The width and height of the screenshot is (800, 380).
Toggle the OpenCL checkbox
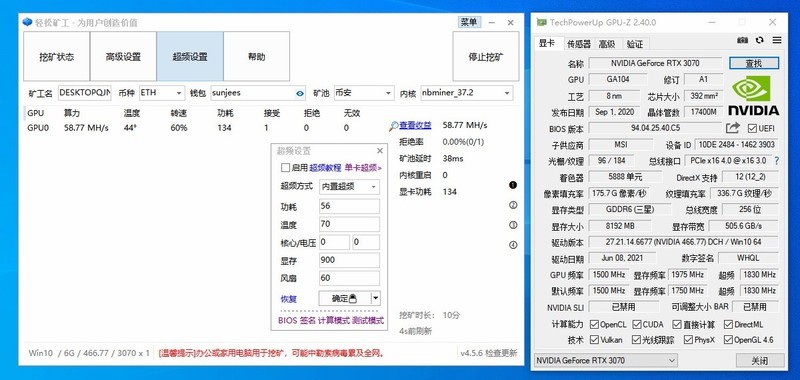pyautogui.click(x=594, y=324)
